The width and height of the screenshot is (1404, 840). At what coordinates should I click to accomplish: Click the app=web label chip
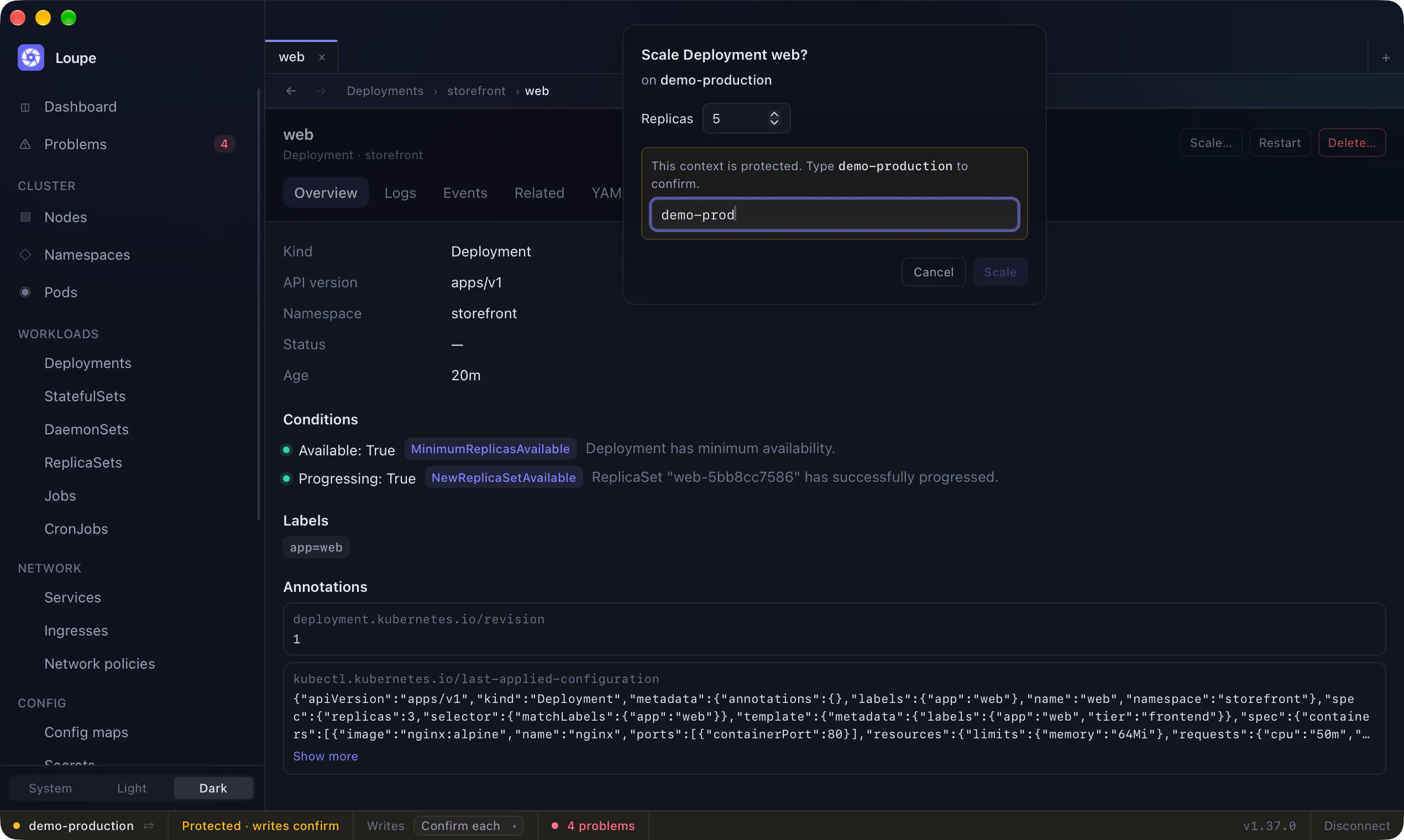tap(316, 547)
